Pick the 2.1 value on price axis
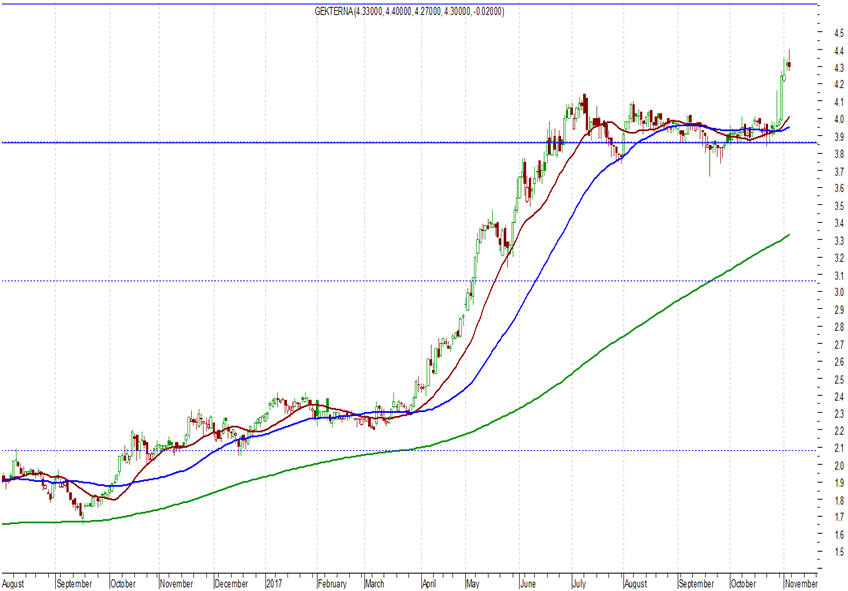848x591 pixels. pos(839,448)
